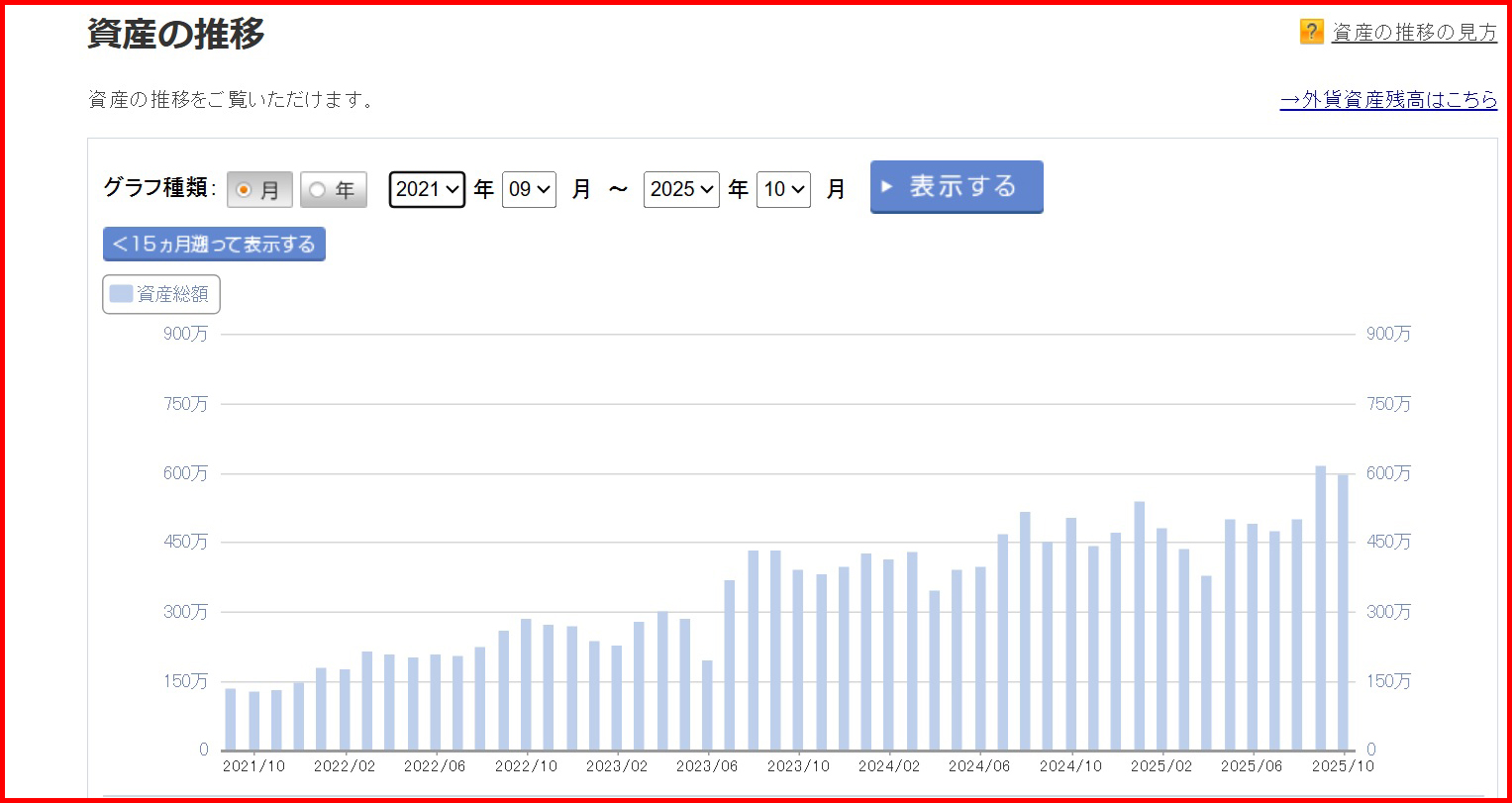
Task: Click the short bar for 2023/06
Action: point(707,704)
